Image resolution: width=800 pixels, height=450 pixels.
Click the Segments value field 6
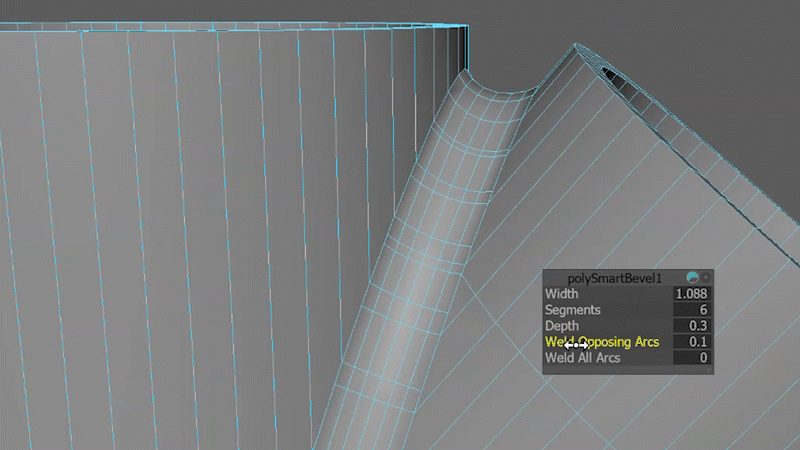(x=692, y=310)
